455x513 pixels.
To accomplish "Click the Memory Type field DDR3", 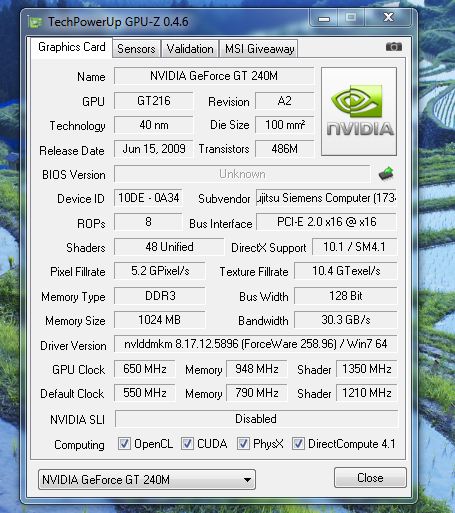I will (x=160, y=296).
